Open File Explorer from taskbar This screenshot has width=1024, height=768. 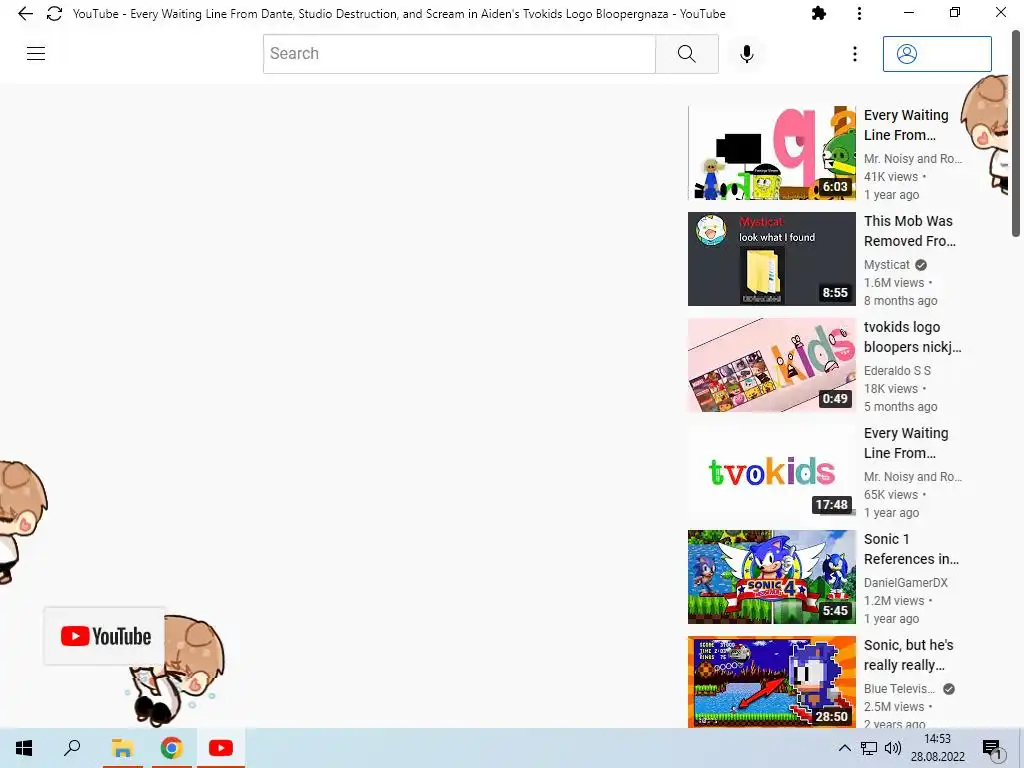point(122,748)
